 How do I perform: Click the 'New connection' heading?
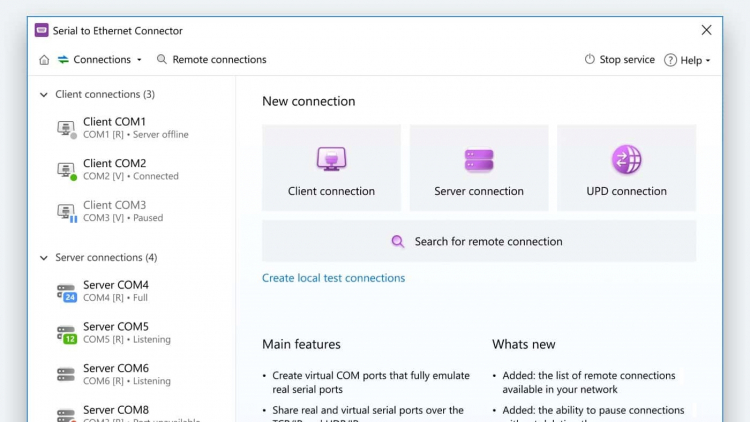point(309,101)
